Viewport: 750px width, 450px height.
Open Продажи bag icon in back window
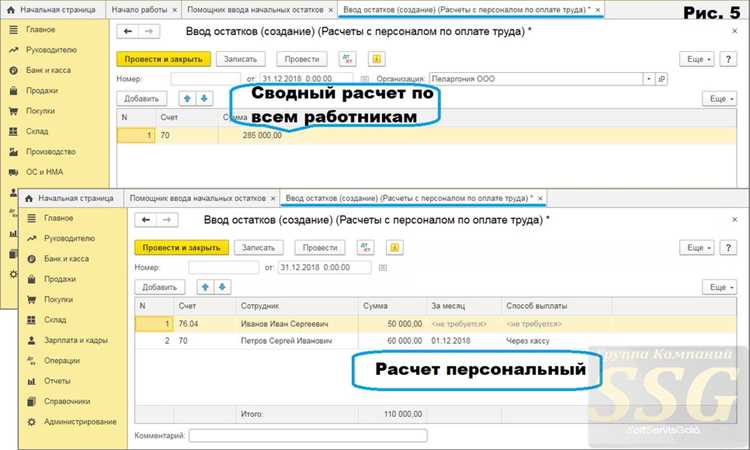pos(13,90)
